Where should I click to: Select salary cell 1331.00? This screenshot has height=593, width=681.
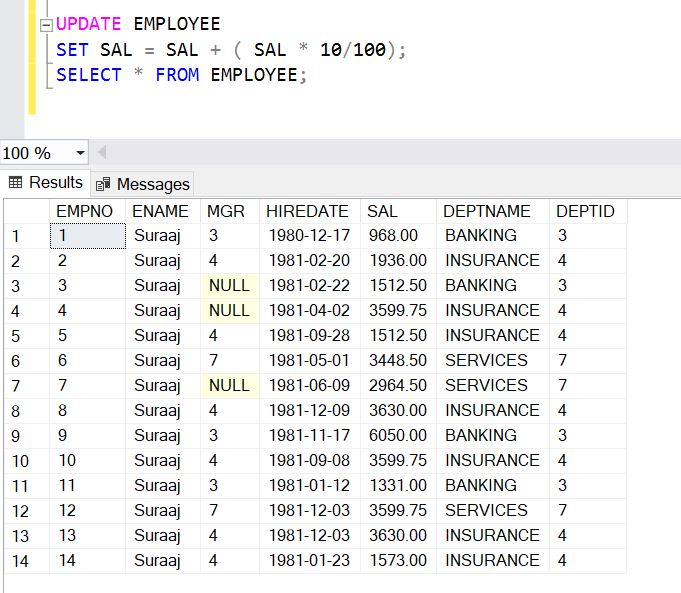click(398, 486)
